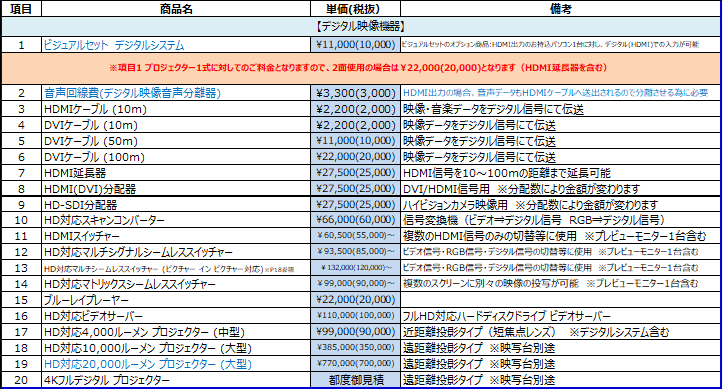
Task: Select the DVIケーブル (50m) product cell
Action: (x=176, y=141)
